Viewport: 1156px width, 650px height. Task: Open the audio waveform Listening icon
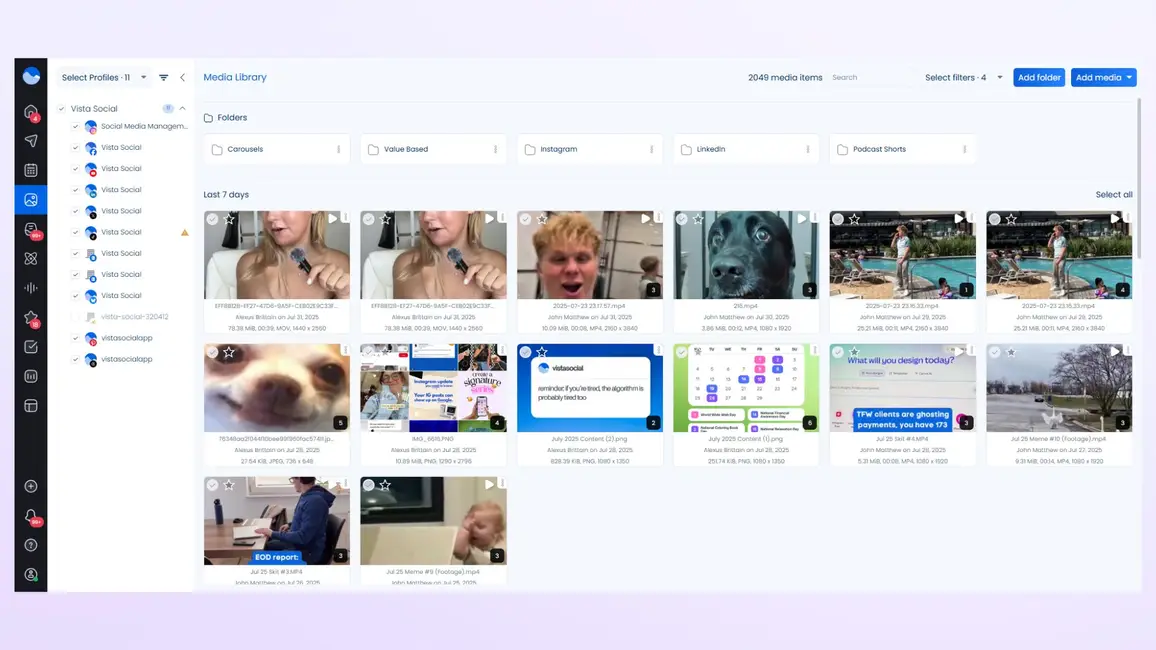pyautogui.click(x=31, y=288)
